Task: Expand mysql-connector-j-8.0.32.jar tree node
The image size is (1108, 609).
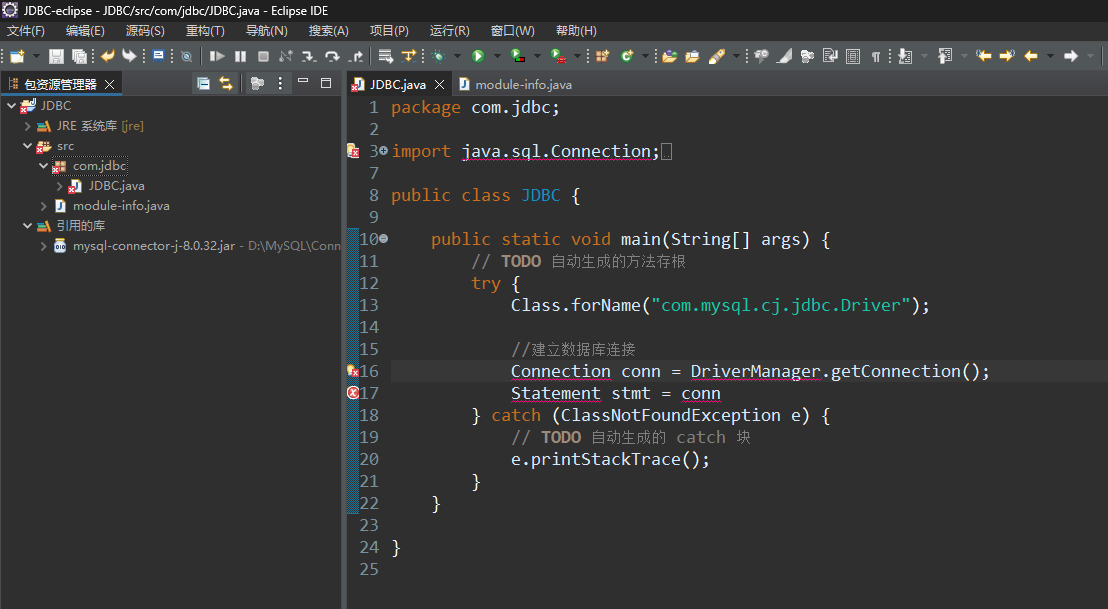Action: click(x=44, y=246)
